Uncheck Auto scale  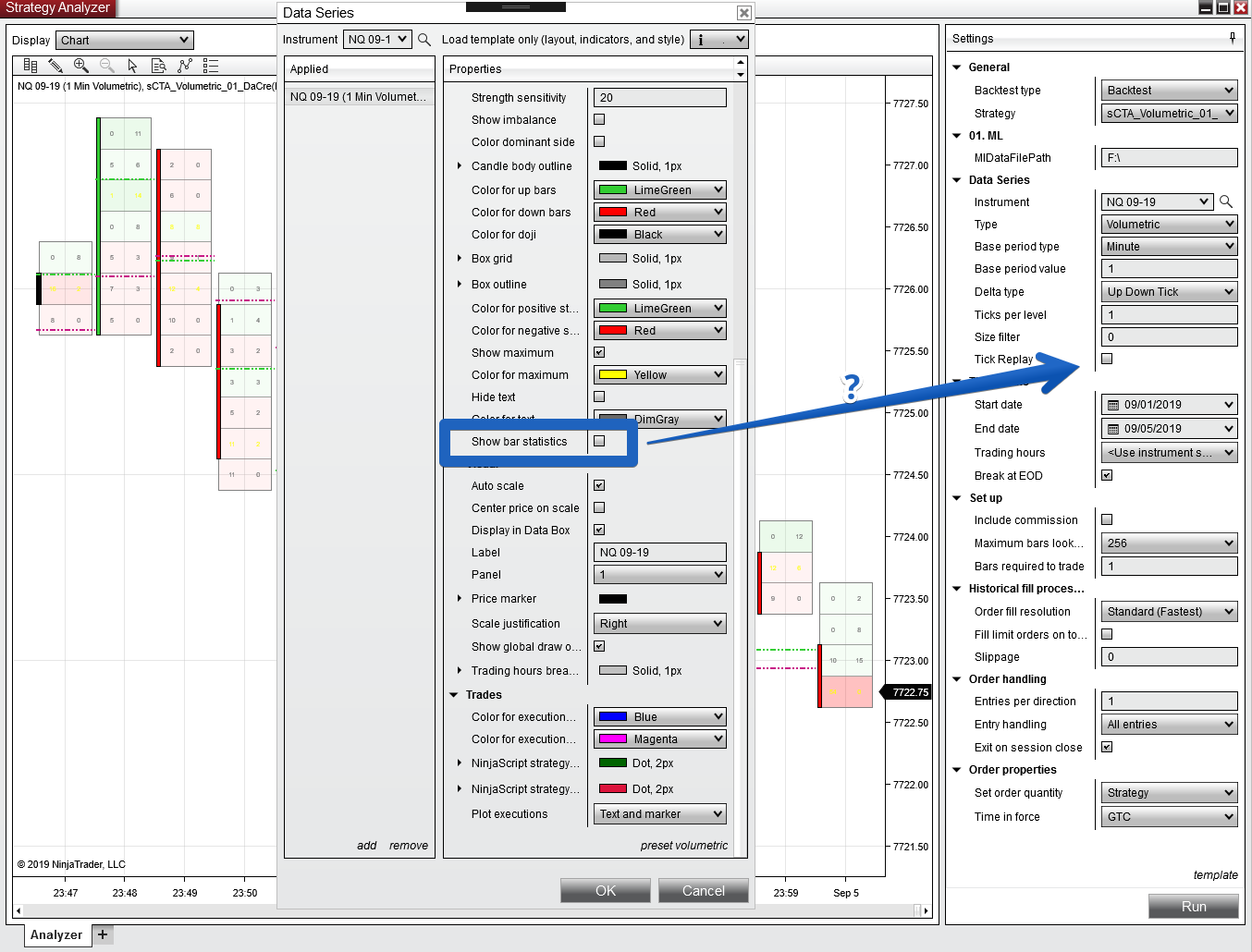599,485
